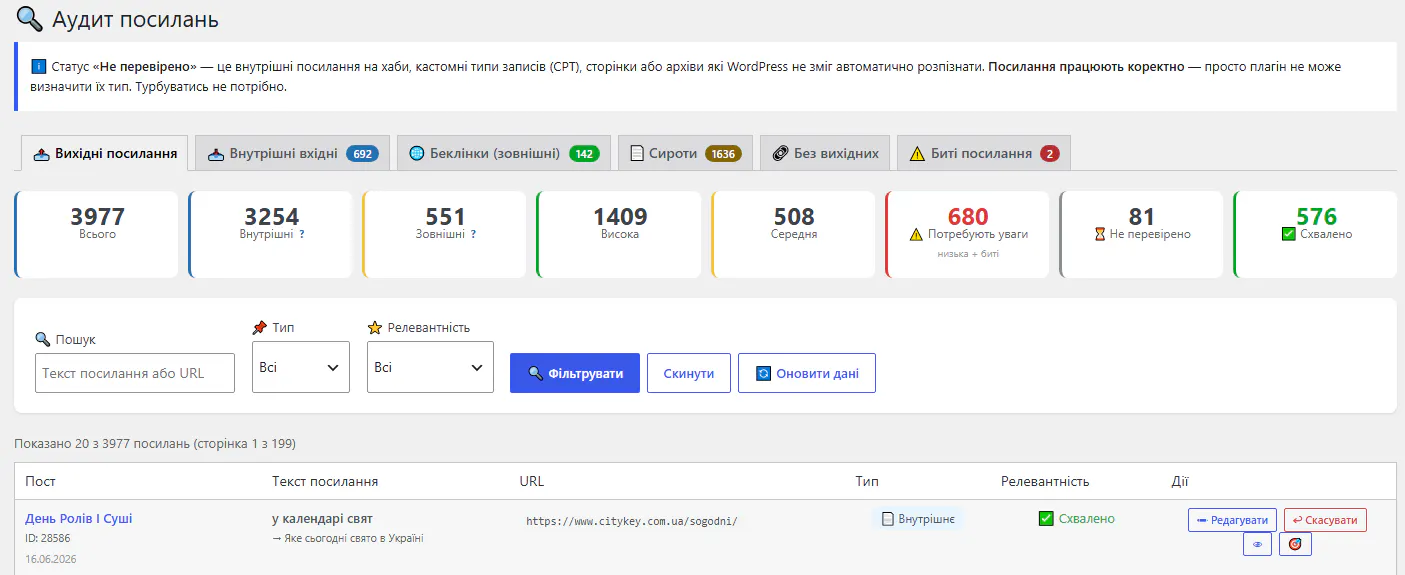Select the 576 Схвалено stat card

click(1316, 234)
